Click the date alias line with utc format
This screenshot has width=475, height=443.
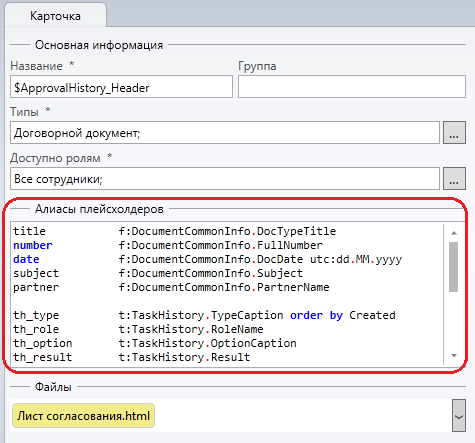(207, 259)
